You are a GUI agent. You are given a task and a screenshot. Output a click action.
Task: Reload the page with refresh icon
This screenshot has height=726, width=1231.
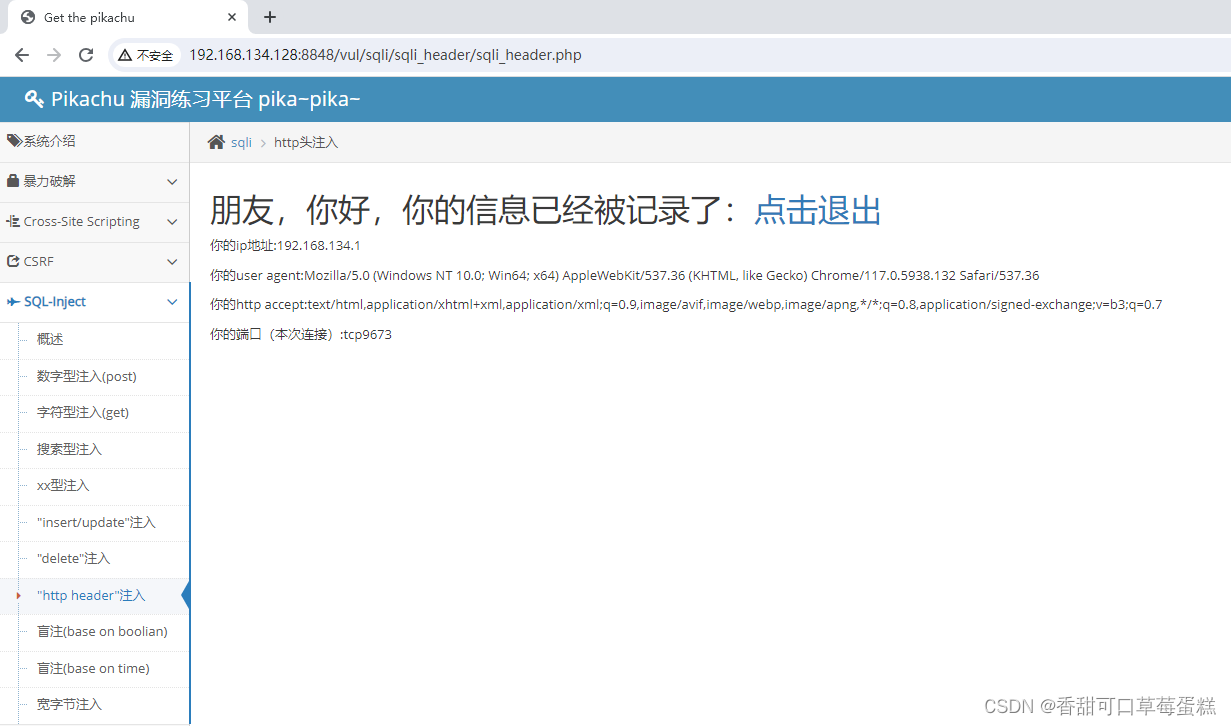86,55
